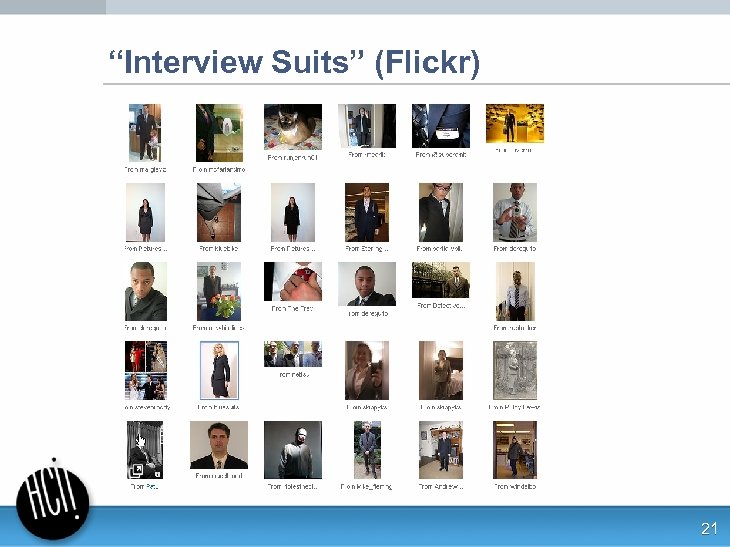Open the man standing in doorway mirror photo
Image resolution: width=730 pixels, height=547 pixels.
tap(367, 126)
